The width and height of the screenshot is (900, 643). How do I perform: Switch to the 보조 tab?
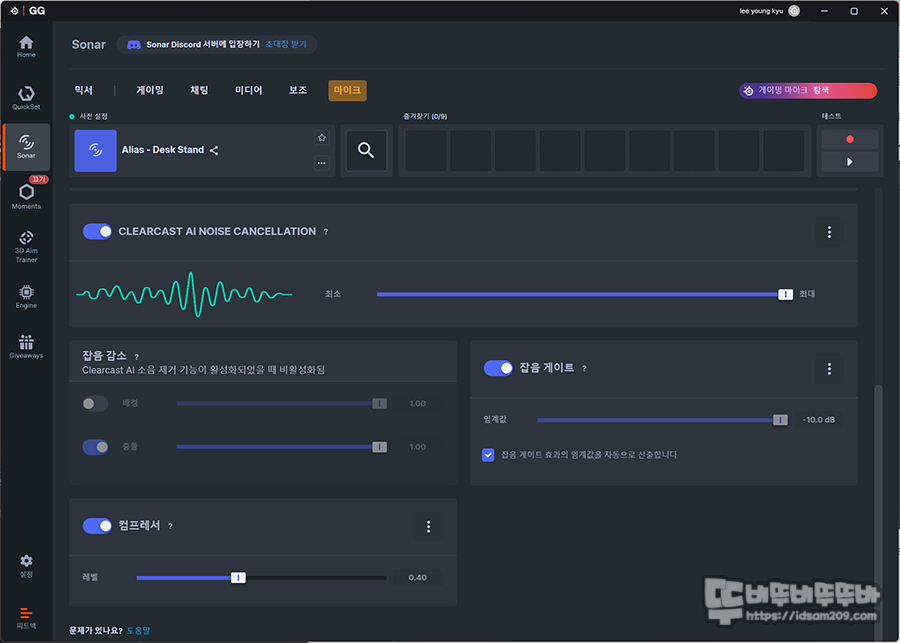298,90
